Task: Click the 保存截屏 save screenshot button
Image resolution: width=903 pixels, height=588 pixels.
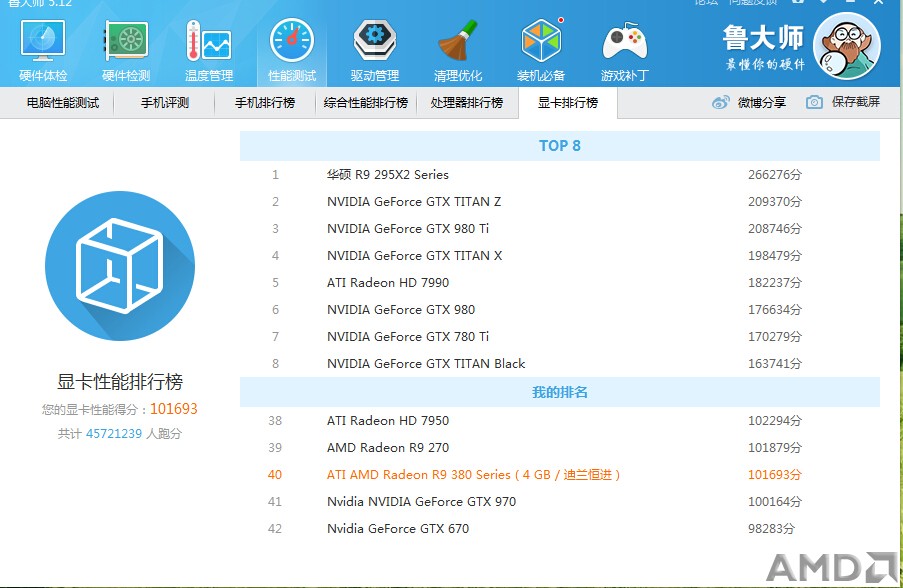Action: coord(856,102)
